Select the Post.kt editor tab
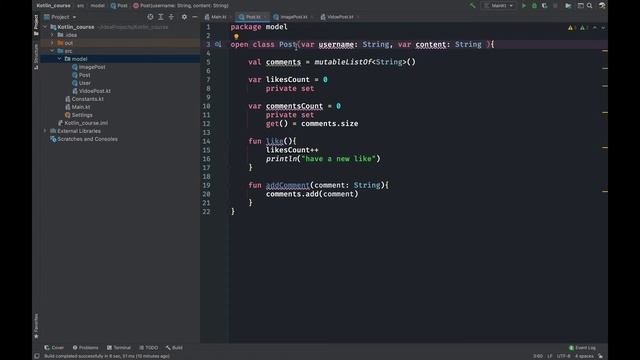The image size is (640, 360). tap(251, 17)
